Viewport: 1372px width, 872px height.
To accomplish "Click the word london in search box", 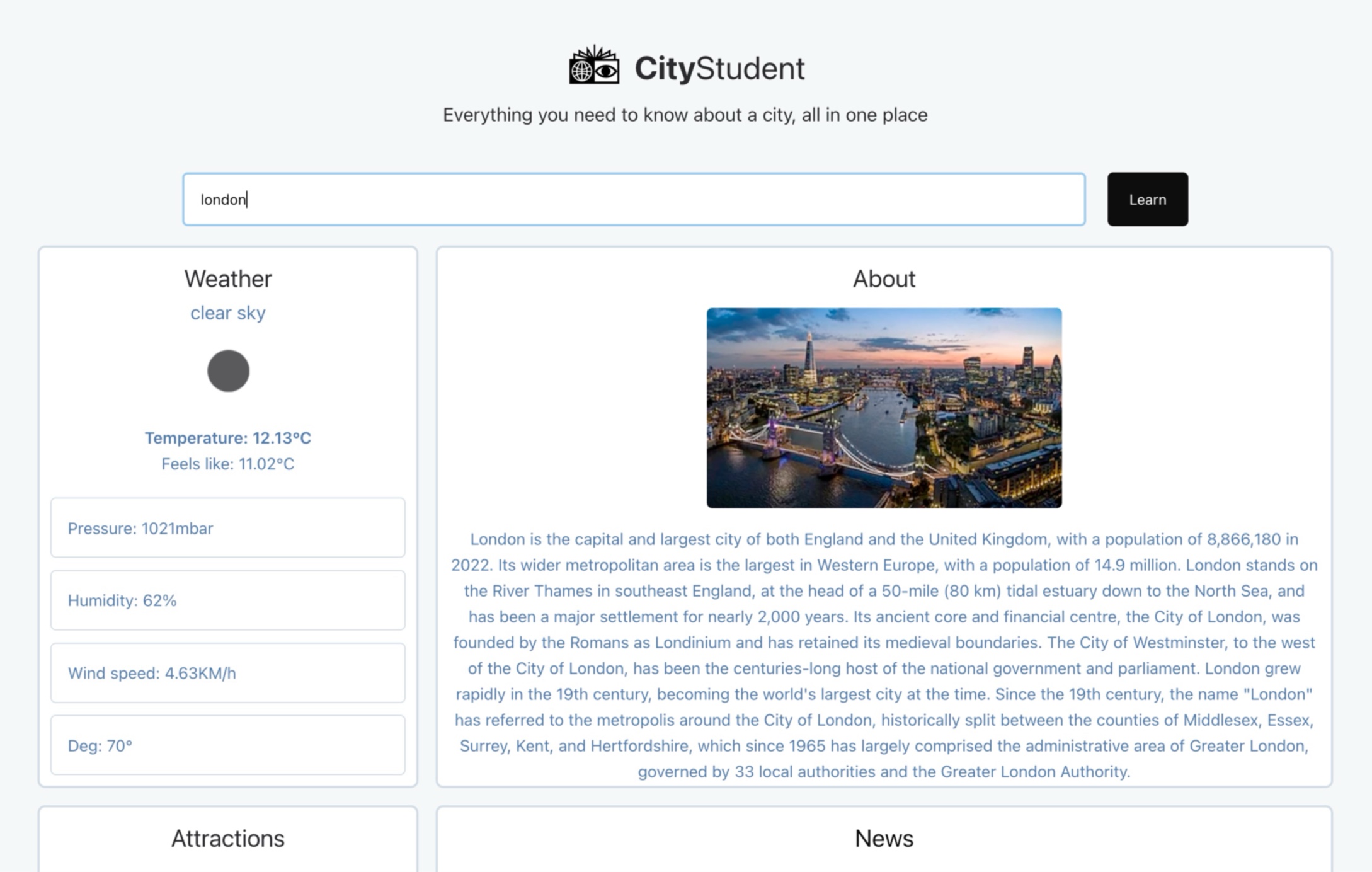I will (x=223, y=200).
